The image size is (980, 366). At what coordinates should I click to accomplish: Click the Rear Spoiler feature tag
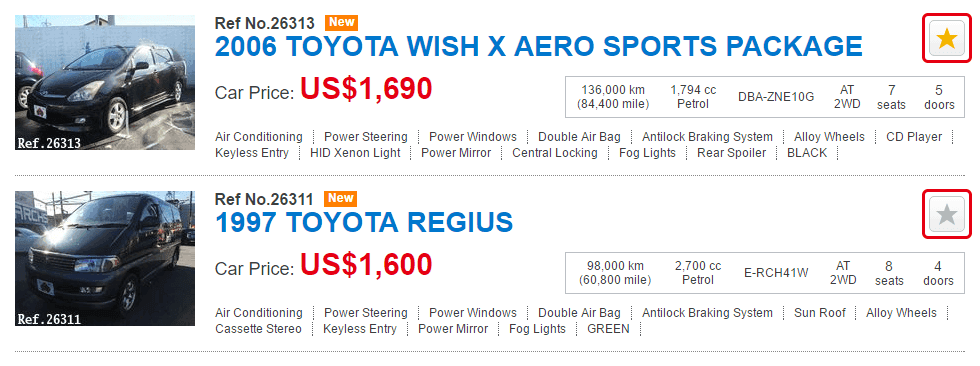click(731, 153)
